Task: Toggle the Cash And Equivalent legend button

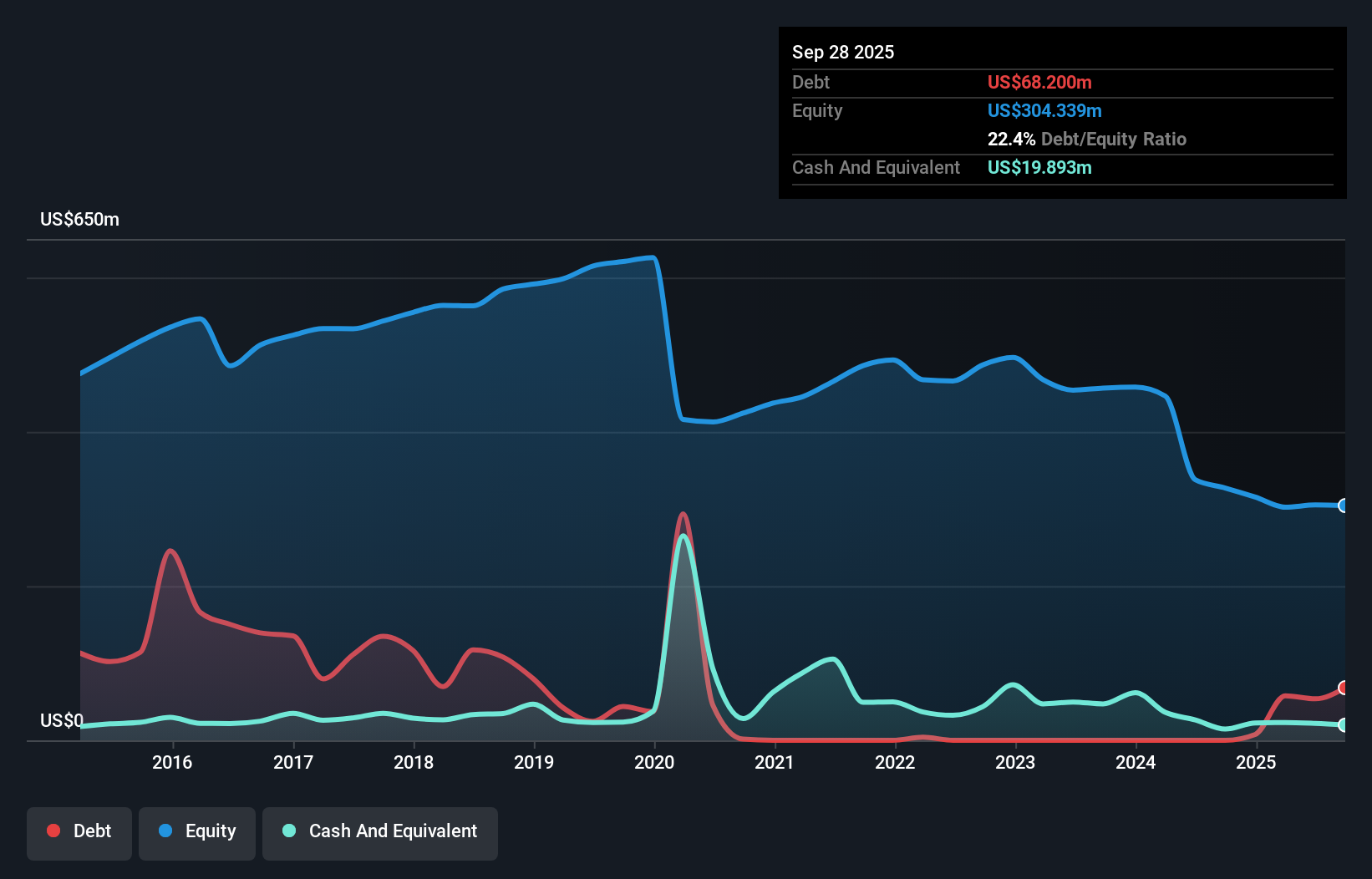Action: click(380, 833)
